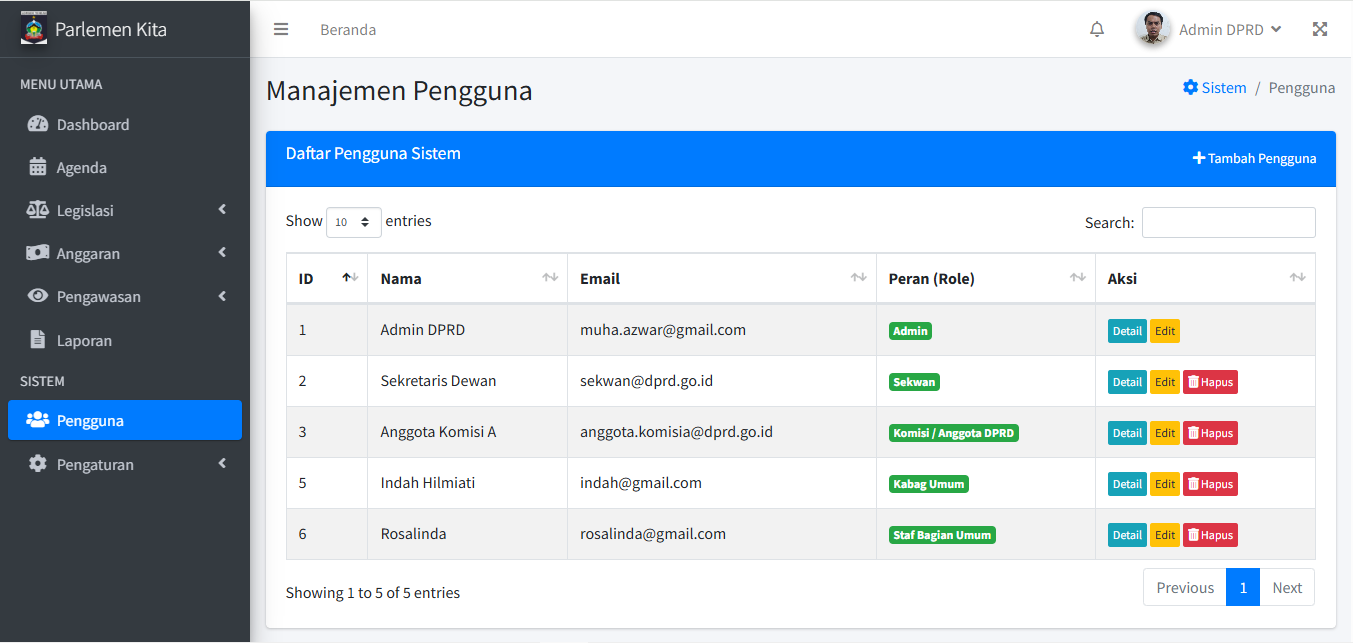The image size is (1353, 643).
Task: Click the notification bell icon
Action: pyautogui.click(x=1097, y=29)
